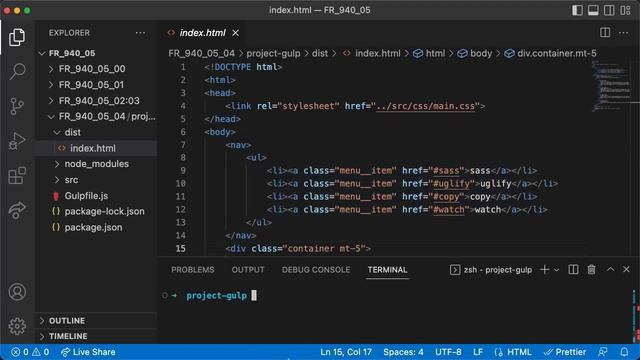This screenshot has width=640, height=360.
Task: Click div.container.mt-5 breadcrumb item
Action: coord(551,53)
